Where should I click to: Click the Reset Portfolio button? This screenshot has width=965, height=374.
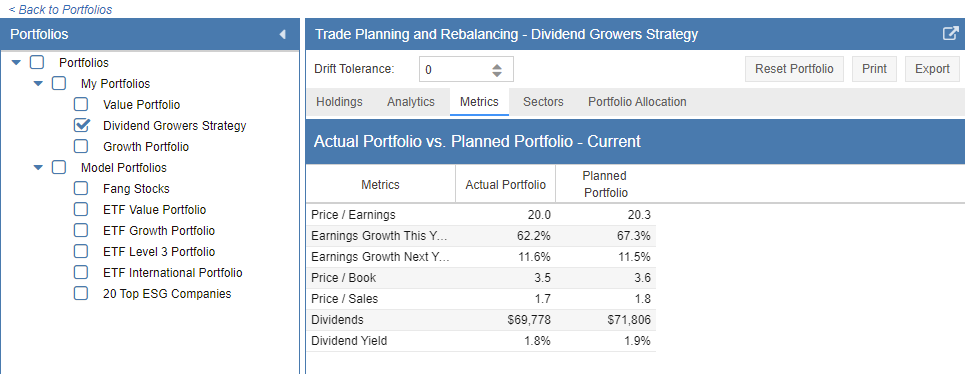[x=794, y=69]
